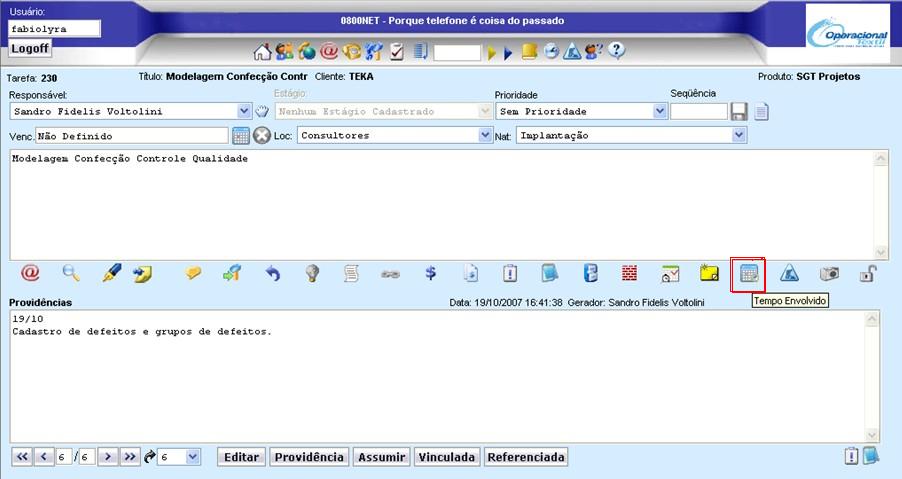Expand the Responsável dropdown
Screen dimensions: 902x479
pyautogui.click(x=245, y=111)
